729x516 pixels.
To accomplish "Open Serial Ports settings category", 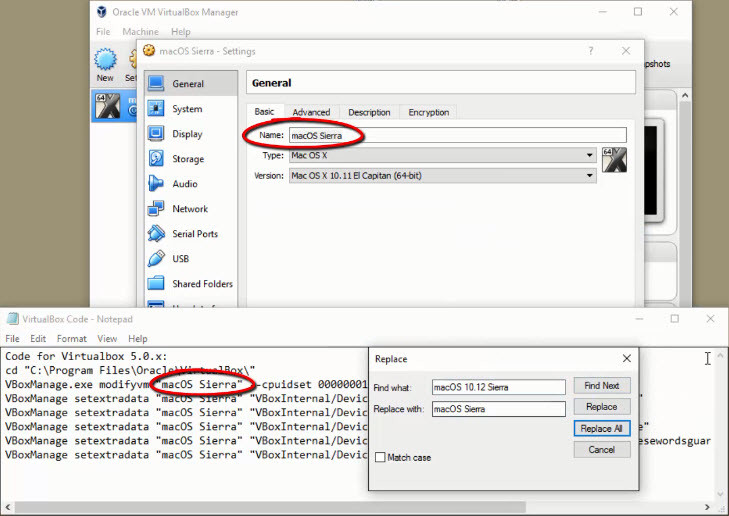I will click(191, 234).
